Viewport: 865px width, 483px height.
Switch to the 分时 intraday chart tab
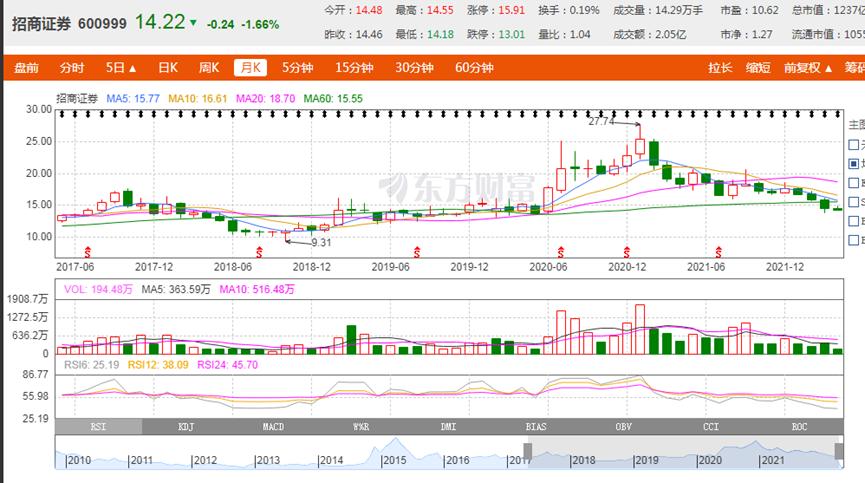(72, 68)
